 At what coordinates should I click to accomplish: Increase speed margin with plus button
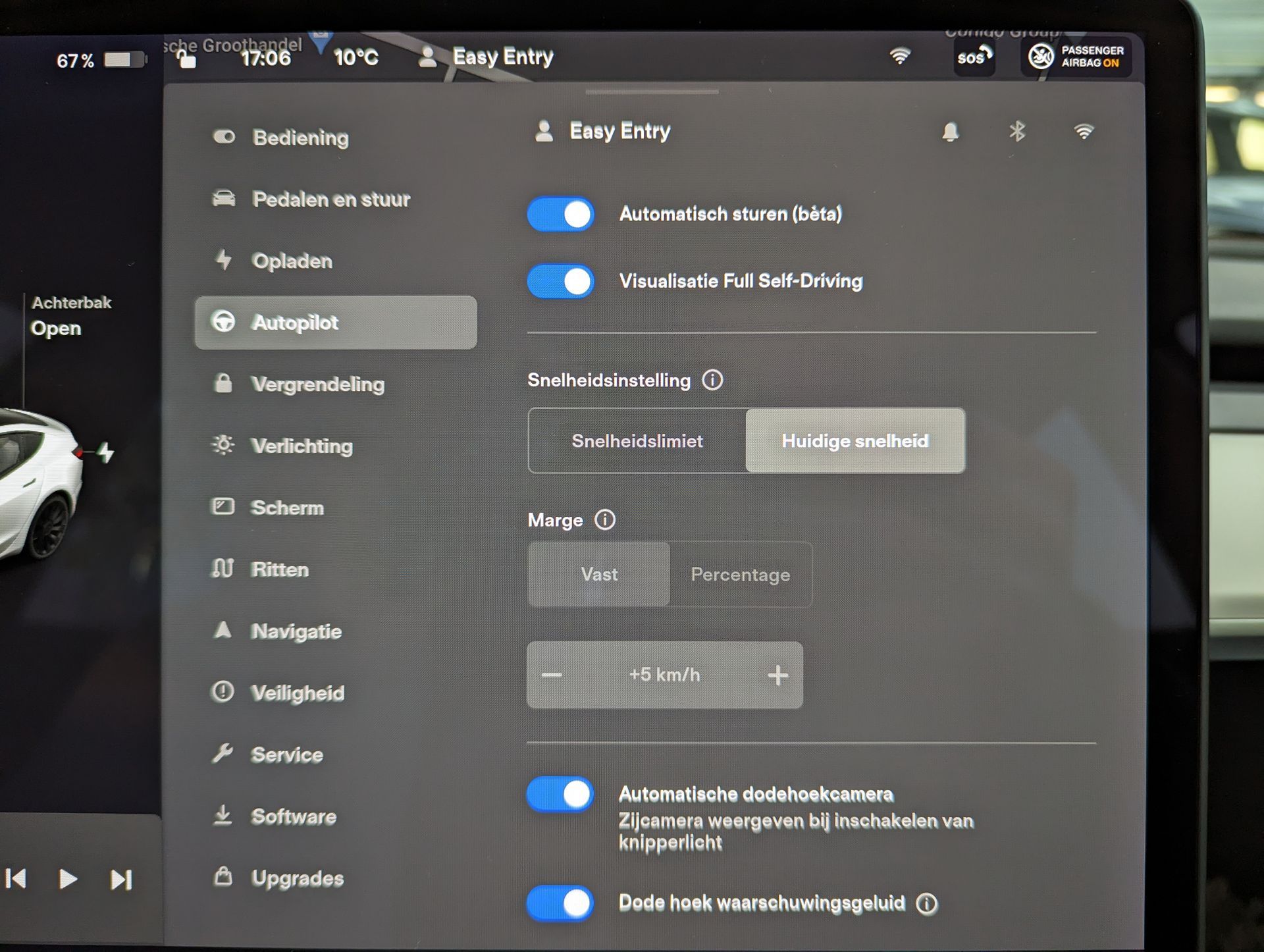(x=777, y=675)
